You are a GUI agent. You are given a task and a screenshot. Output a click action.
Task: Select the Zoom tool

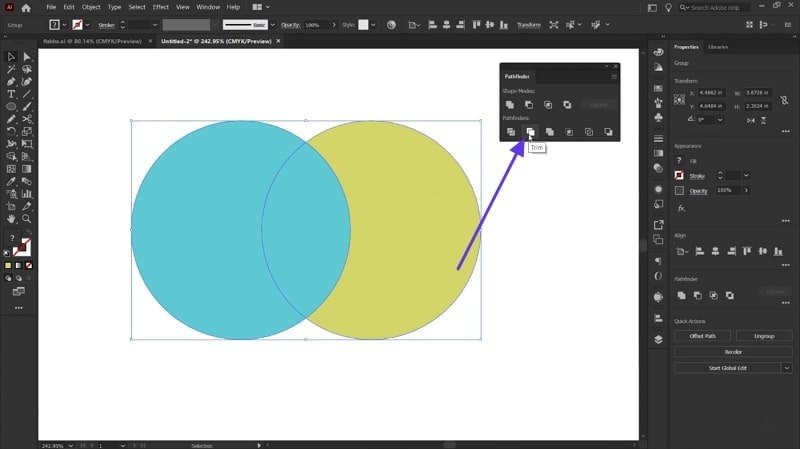27,219
